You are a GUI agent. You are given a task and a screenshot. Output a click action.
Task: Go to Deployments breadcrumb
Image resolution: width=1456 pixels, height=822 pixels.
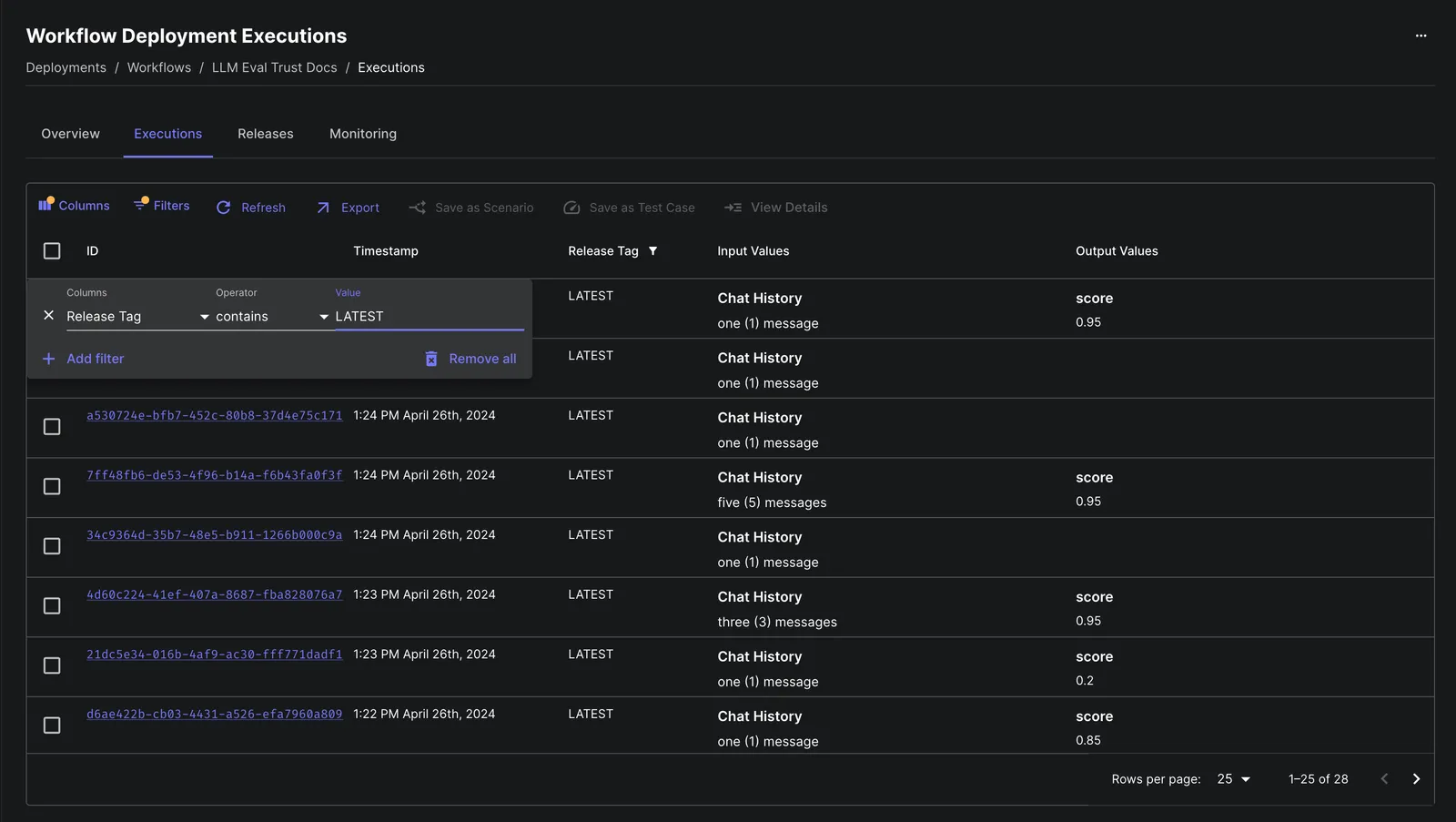click(66, 67)
